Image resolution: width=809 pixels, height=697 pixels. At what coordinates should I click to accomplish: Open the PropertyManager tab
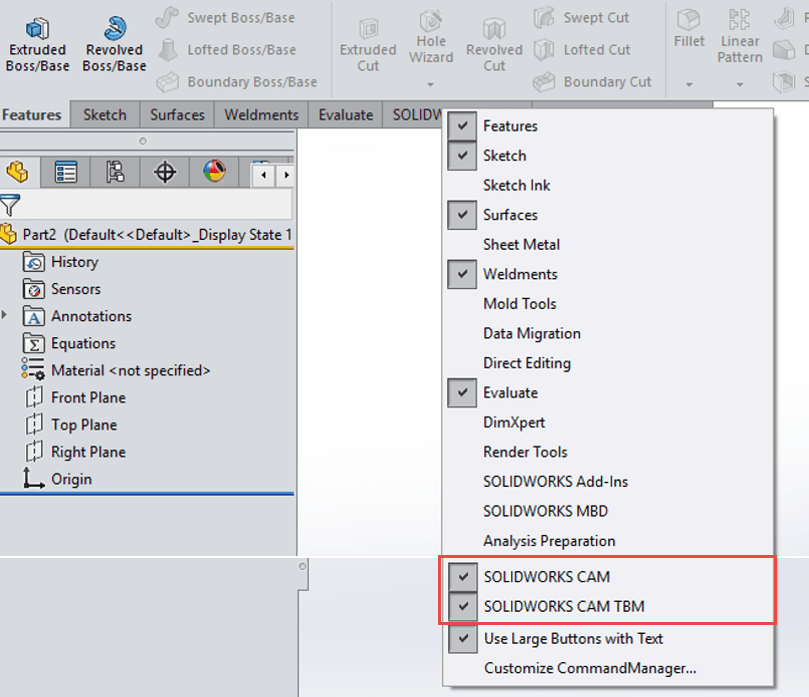click(x=66, y=172)
